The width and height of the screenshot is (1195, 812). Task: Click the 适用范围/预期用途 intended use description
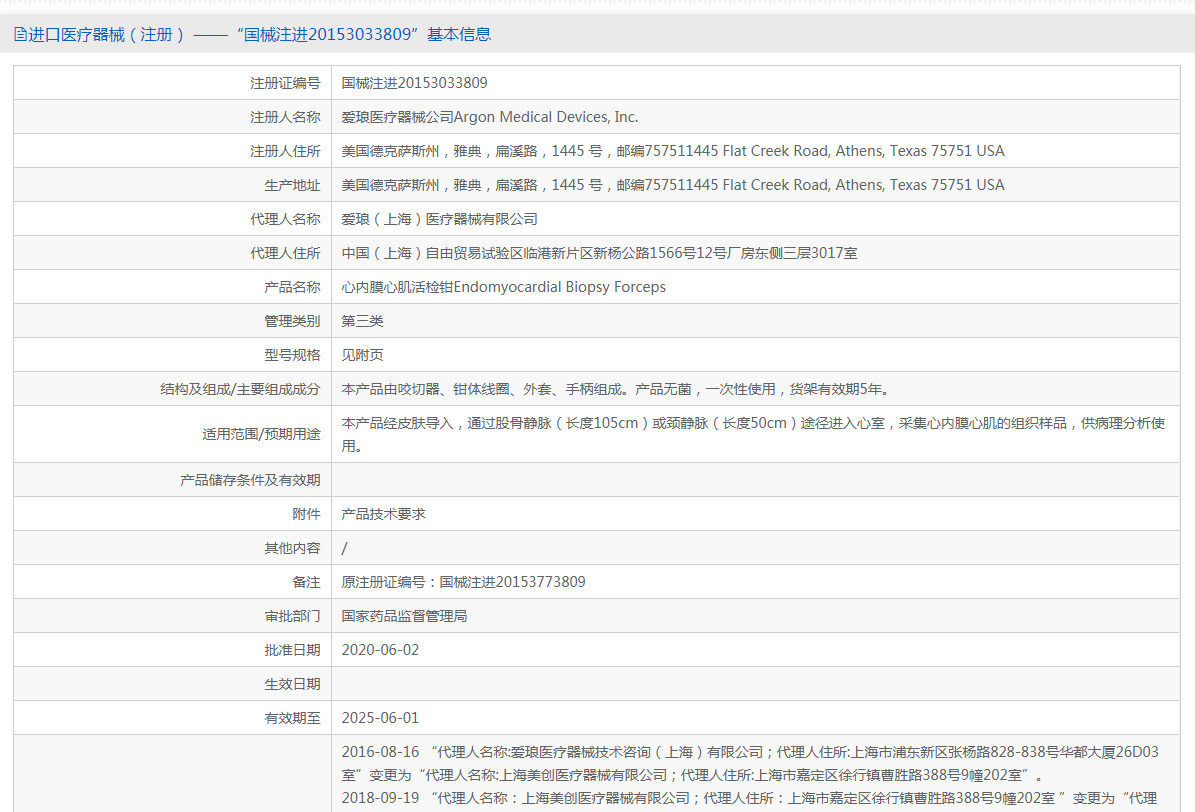tap(752, 434)
